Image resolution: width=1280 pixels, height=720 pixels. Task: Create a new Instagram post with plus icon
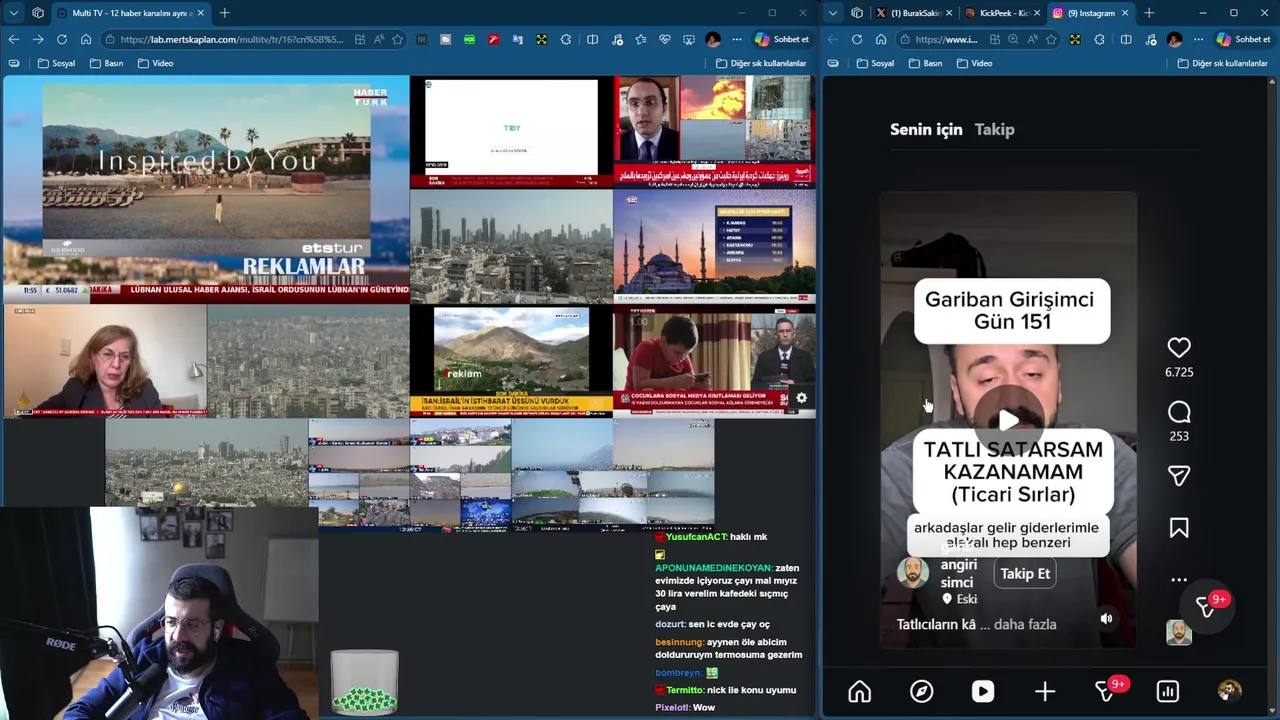1045,691
